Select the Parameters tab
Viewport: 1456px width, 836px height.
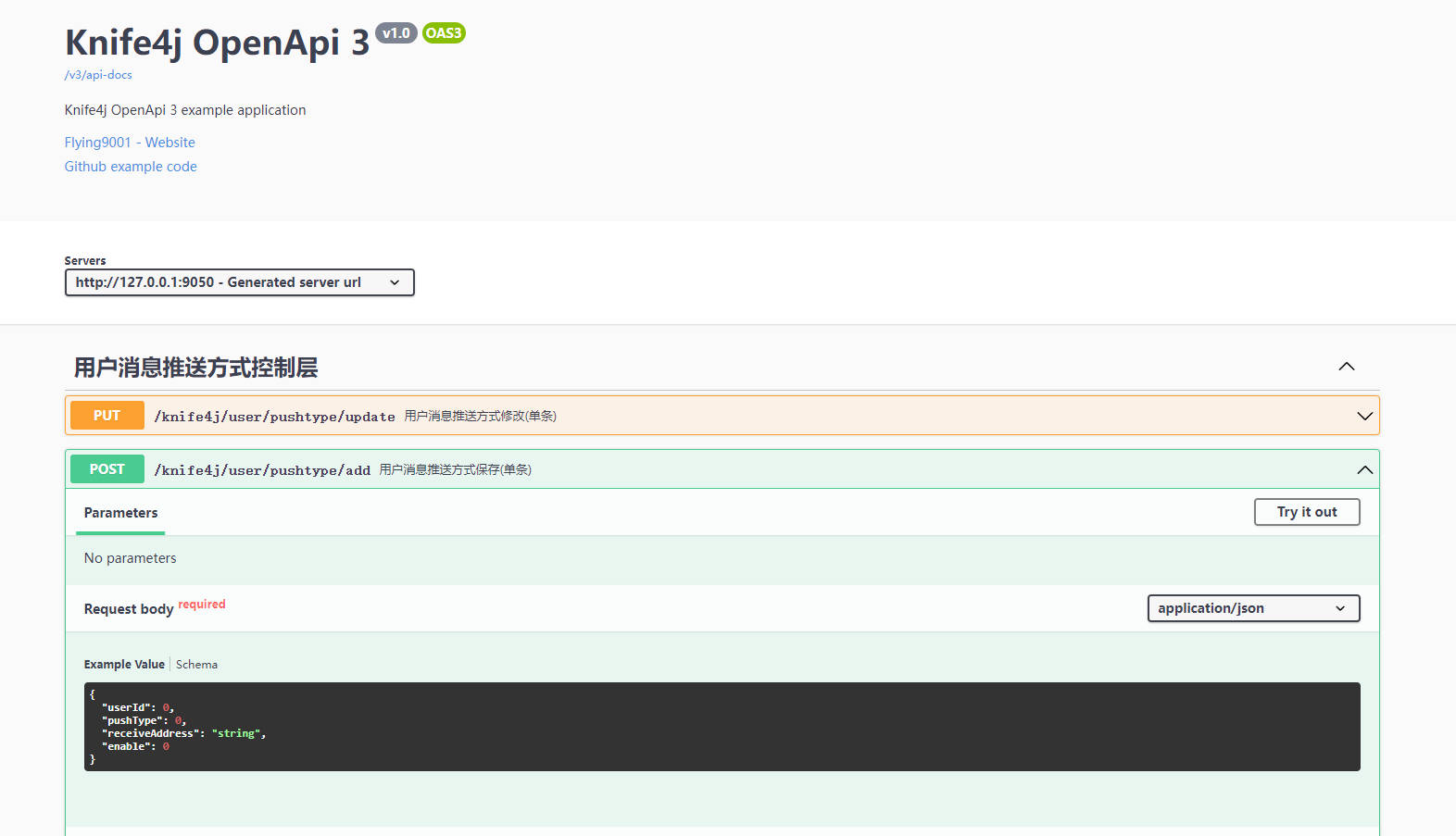pyautogui.click(x=120, y=513)
